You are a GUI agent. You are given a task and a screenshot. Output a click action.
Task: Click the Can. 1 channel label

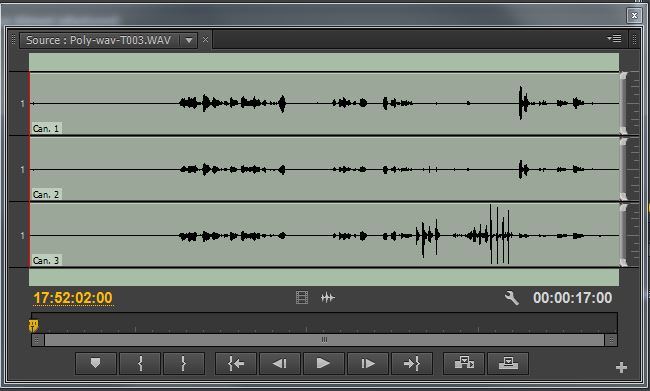tap(46, 129)
